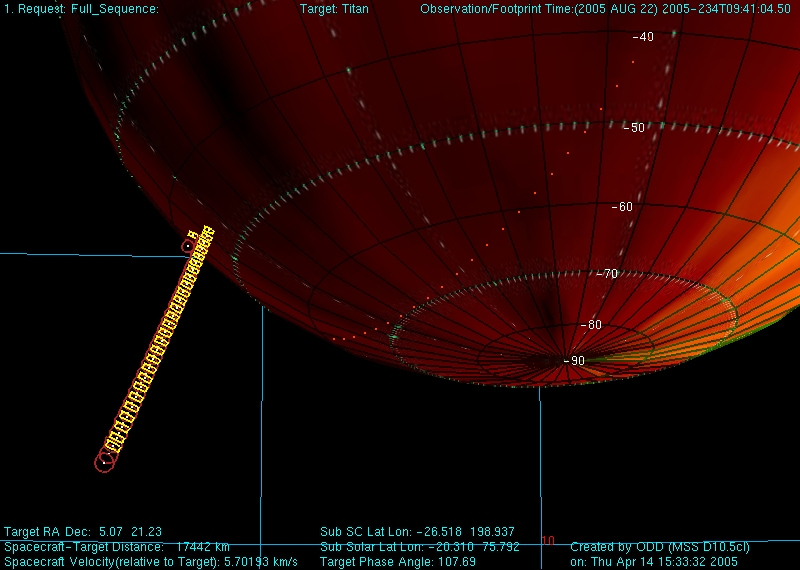Click the red "10" axis label

tap(548, 540)
